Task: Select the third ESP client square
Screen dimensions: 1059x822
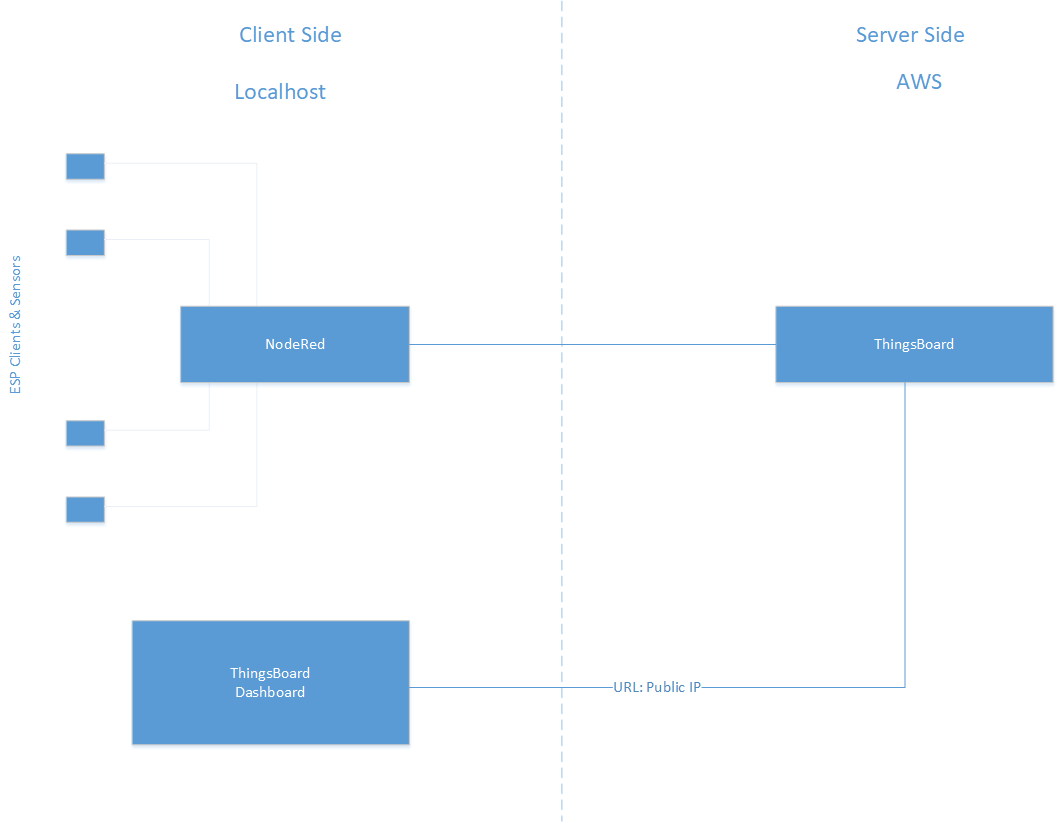Action: 85,433
